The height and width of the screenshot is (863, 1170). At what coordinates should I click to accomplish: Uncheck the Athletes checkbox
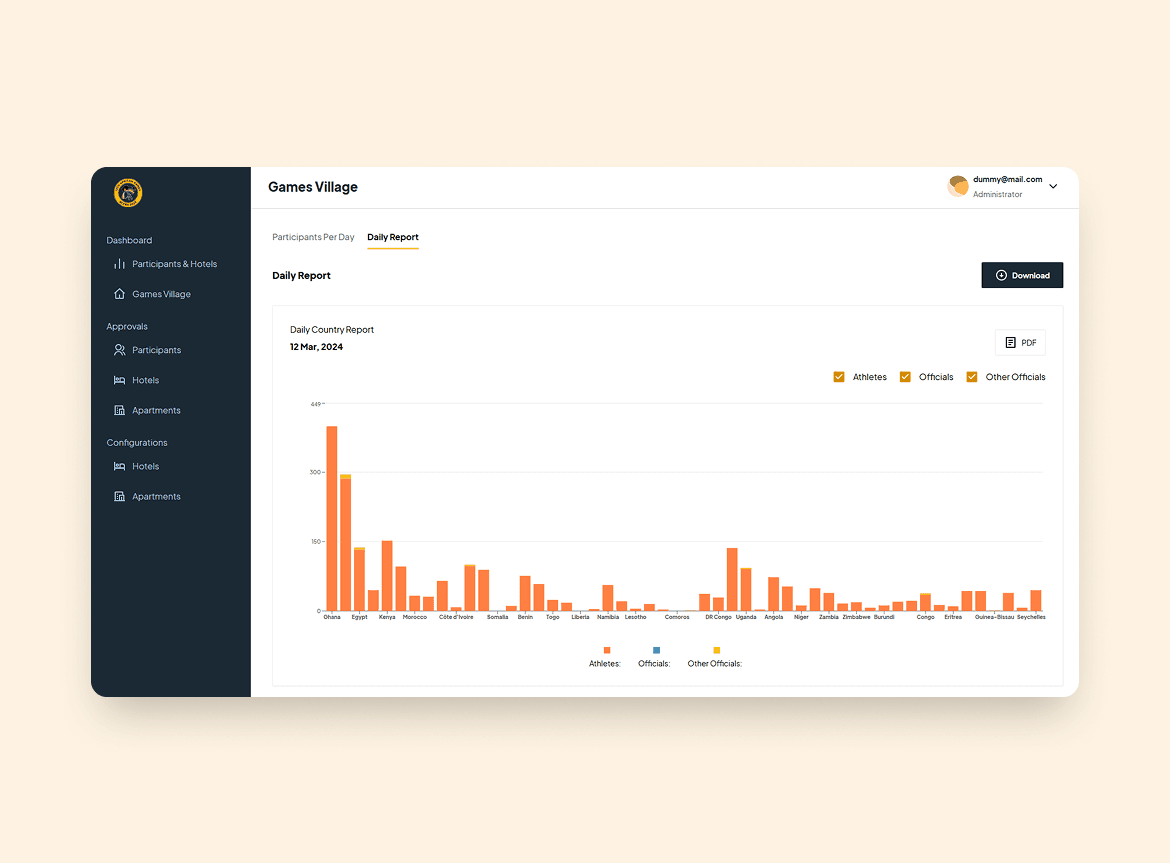pyautogui.click(x=839, y=377)
